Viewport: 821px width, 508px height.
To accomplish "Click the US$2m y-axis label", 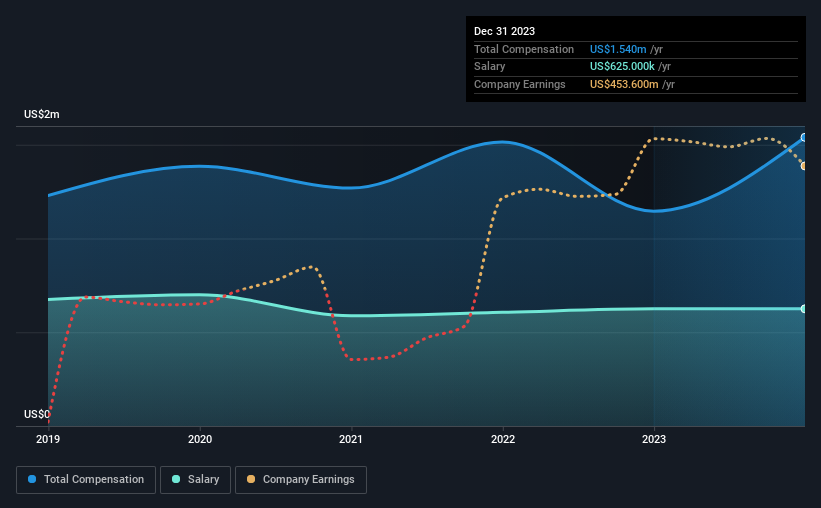I will click(42, 114).
